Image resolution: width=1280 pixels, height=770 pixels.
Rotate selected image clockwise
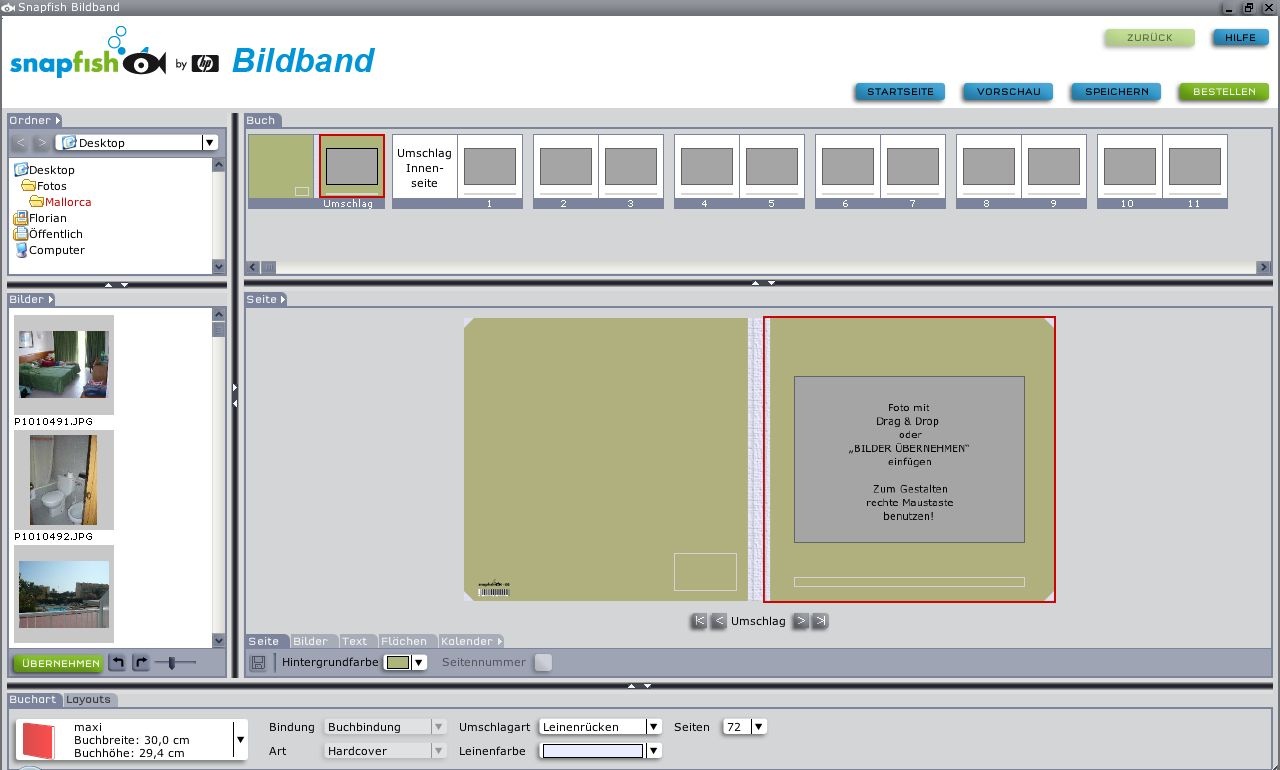[140, 662]
